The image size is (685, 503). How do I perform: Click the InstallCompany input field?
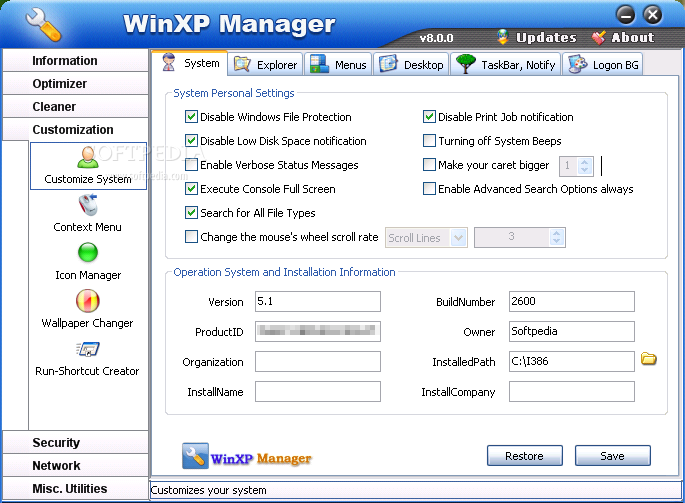(571, 392)
